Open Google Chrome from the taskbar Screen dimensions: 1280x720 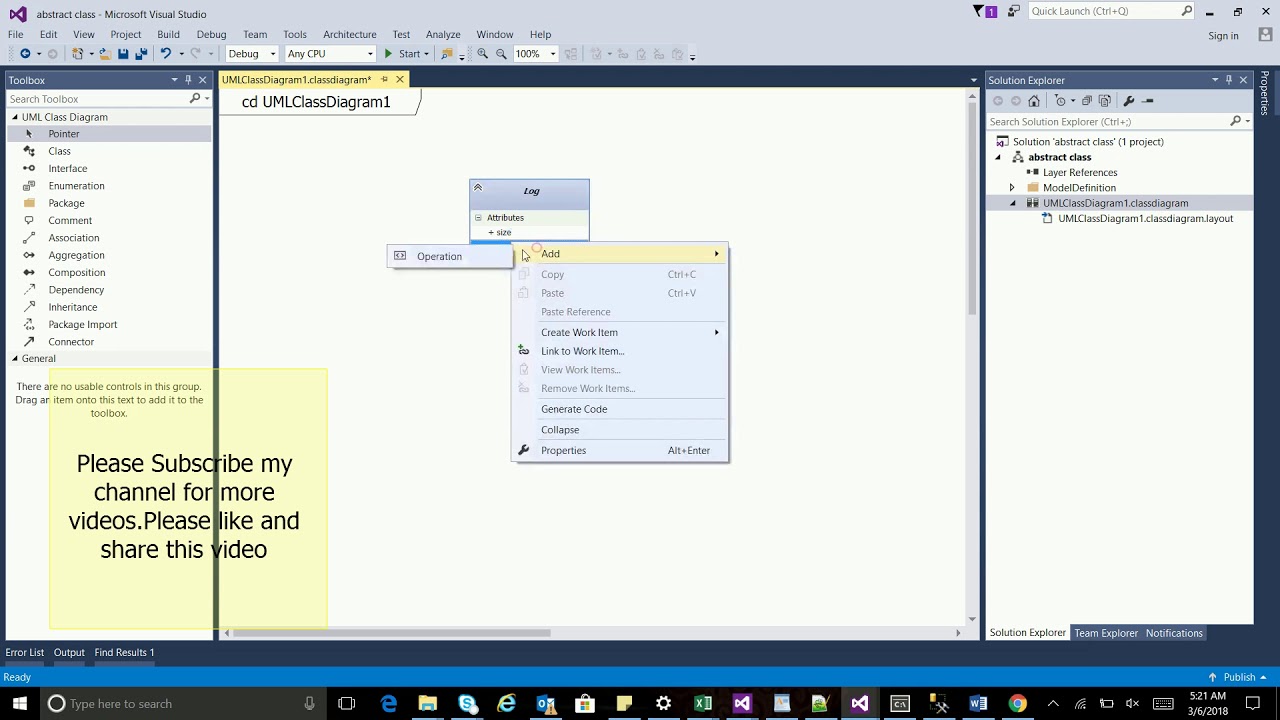(x=1017, y=704)
